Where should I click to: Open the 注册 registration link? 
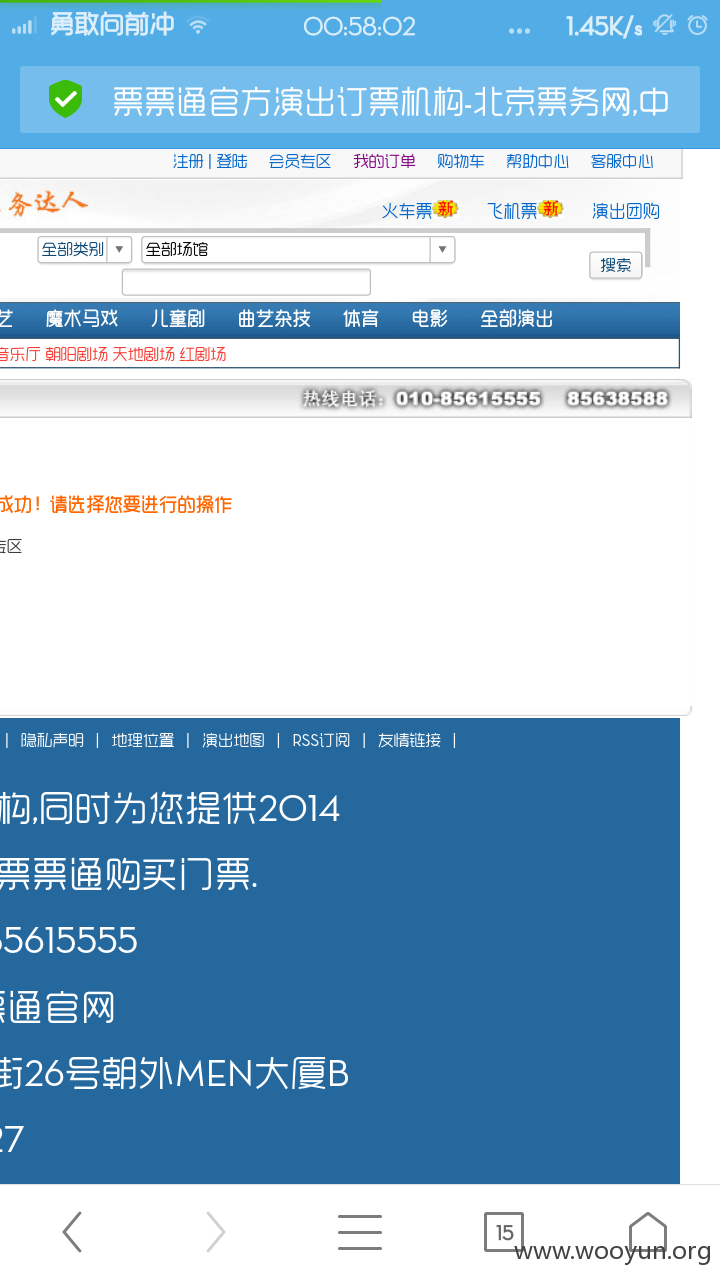[x=188, y=161]
